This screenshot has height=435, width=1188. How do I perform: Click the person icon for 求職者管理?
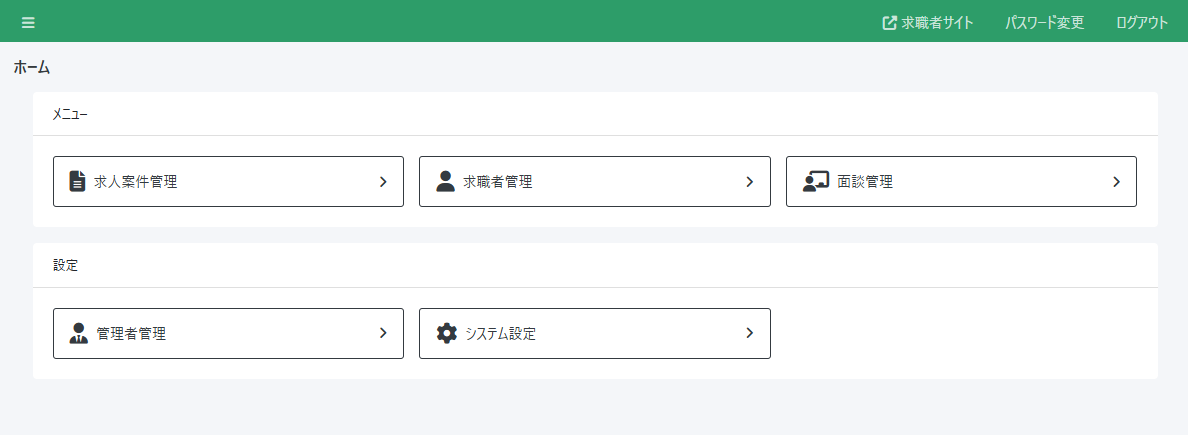tap(446, 181)
